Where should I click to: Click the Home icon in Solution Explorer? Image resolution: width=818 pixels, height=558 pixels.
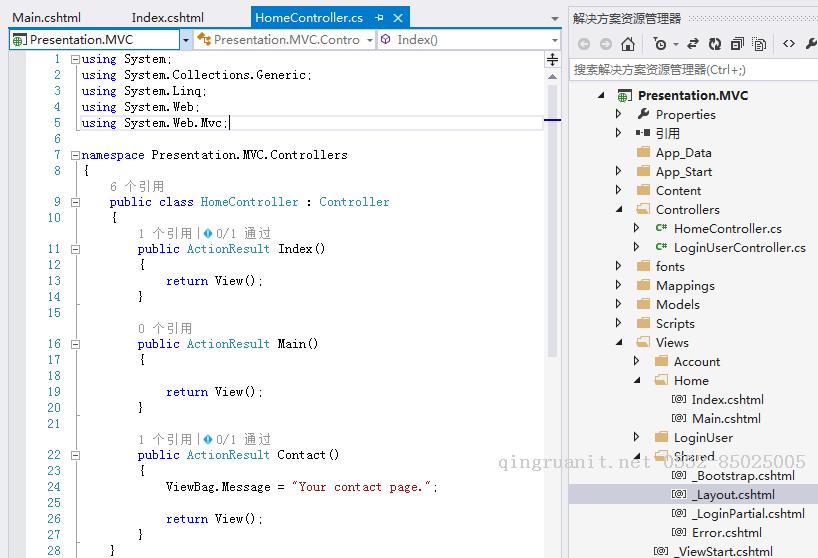pyautogui.click(x=628, y=44)
